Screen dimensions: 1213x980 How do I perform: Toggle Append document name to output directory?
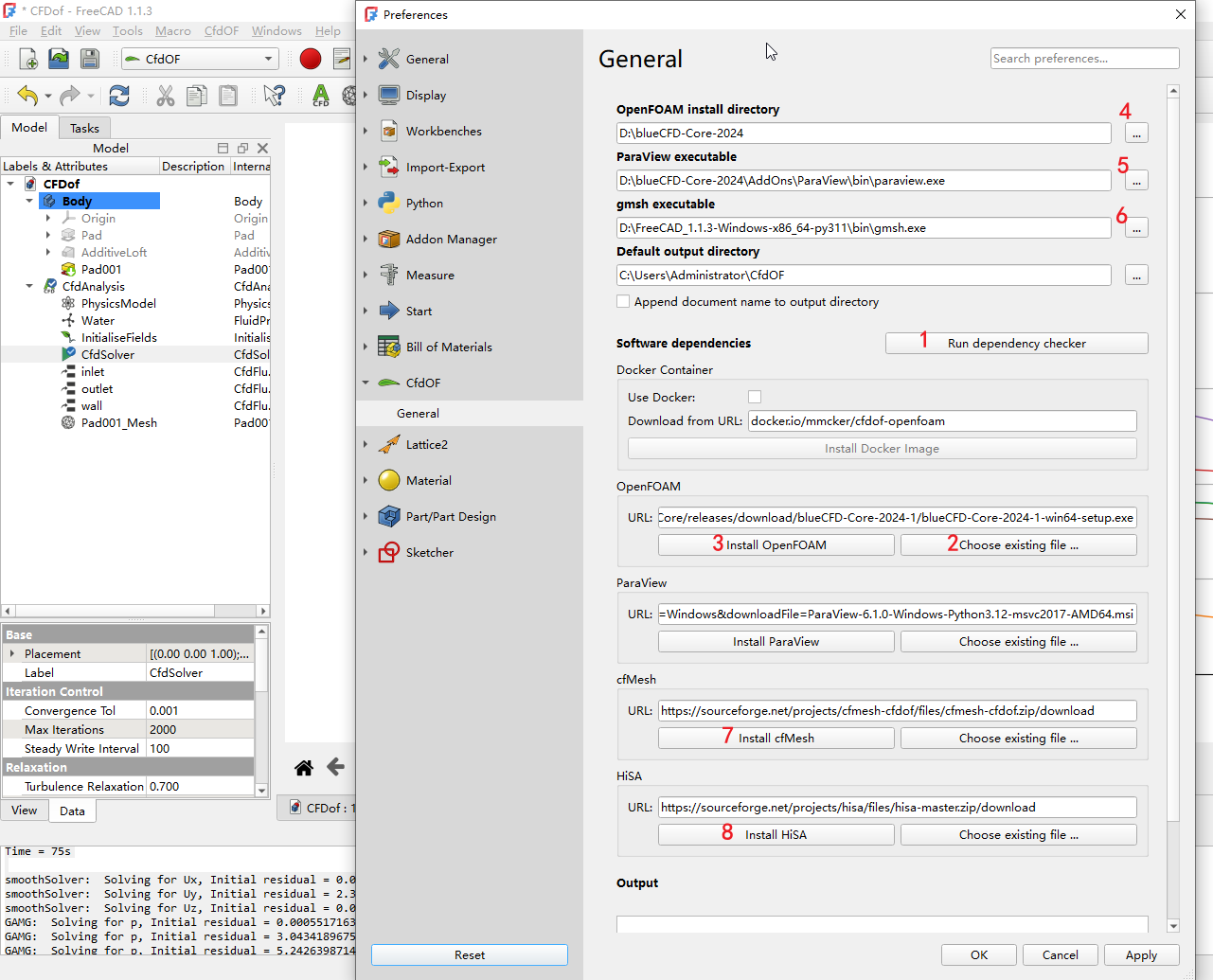click(x=623, y=301)
